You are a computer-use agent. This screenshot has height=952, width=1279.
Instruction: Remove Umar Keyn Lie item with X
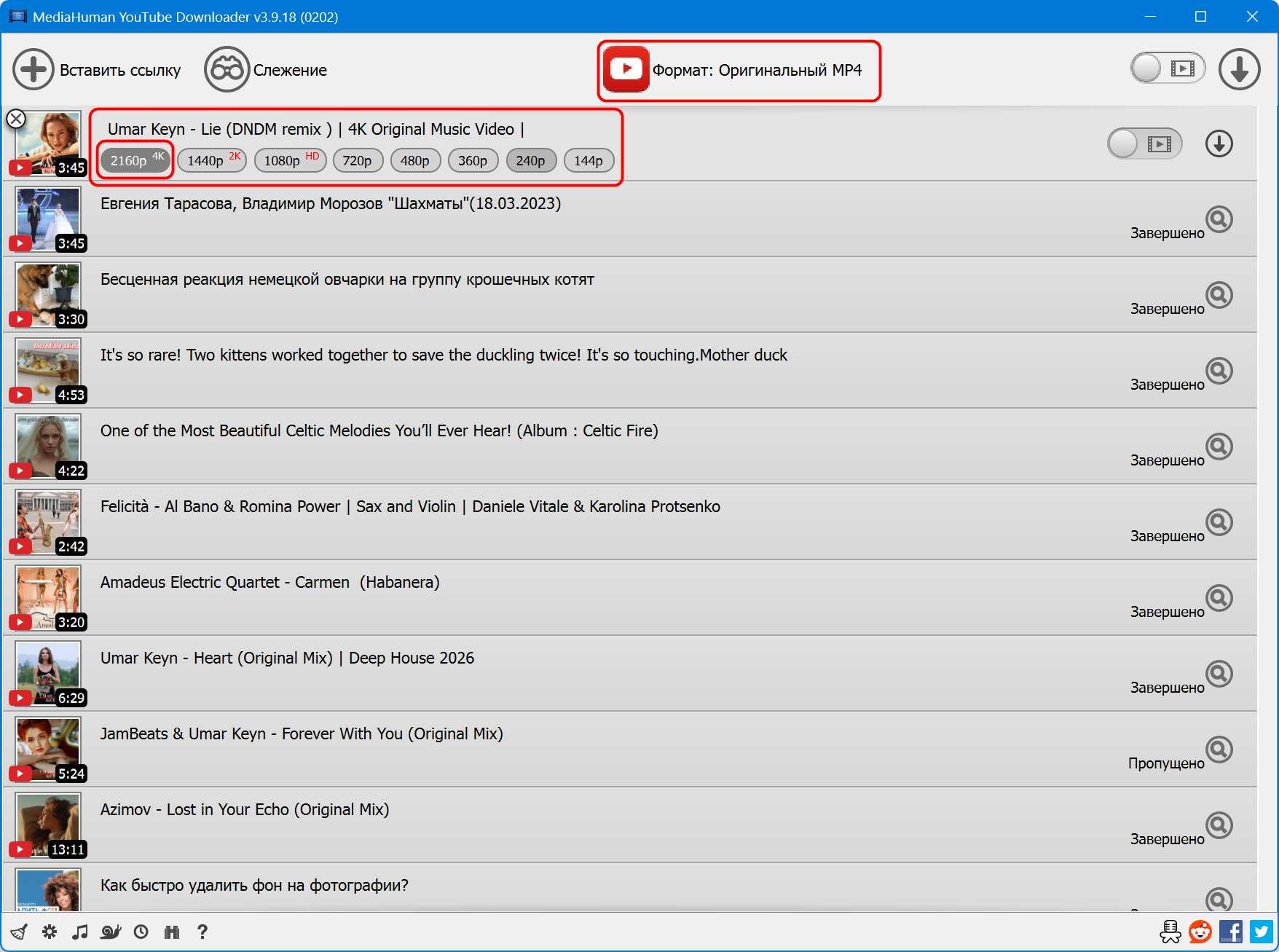point(16,119)
